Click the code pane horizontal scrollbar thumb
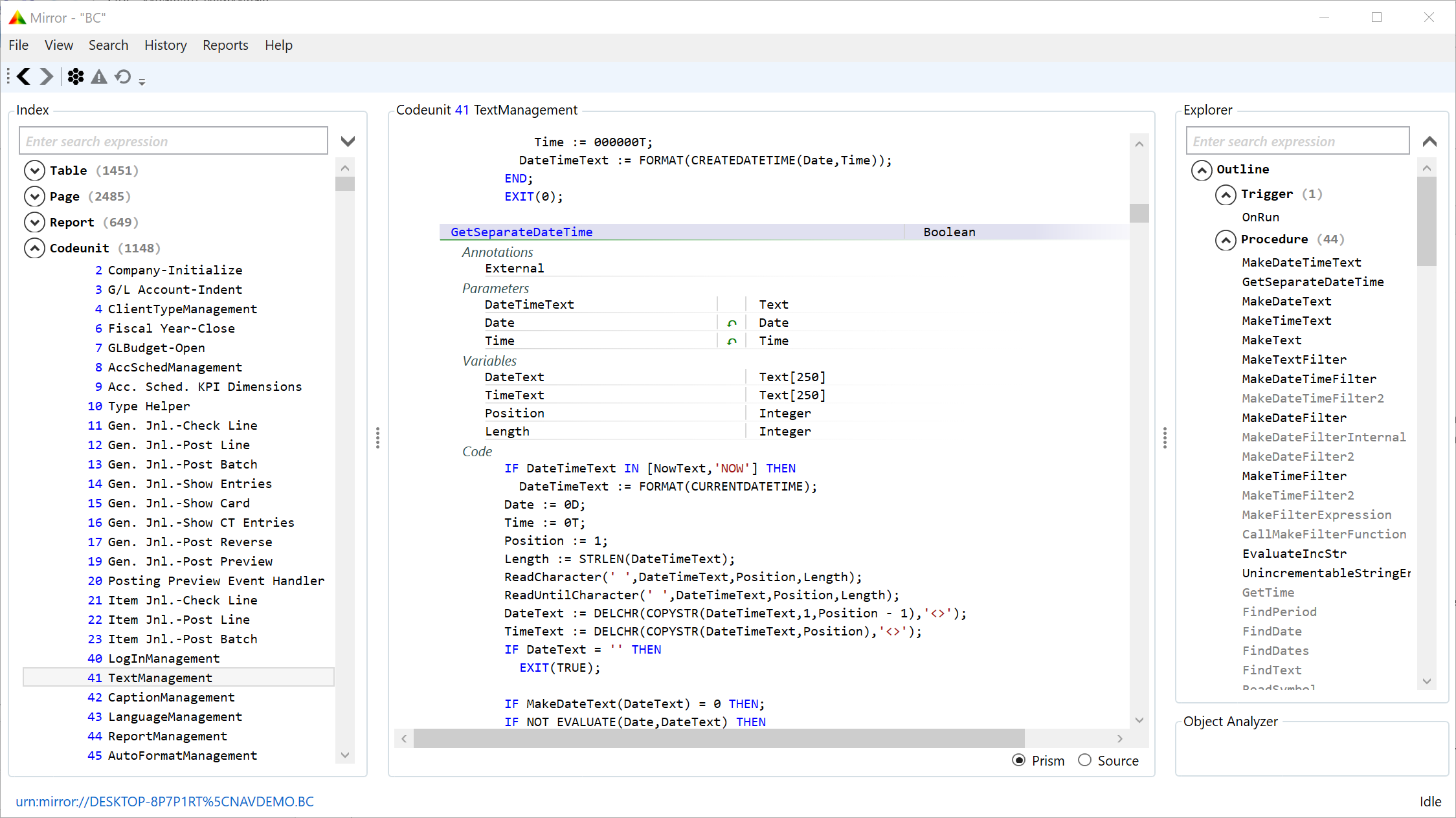This screenshot has height=818, width=1456. [719, 738]
